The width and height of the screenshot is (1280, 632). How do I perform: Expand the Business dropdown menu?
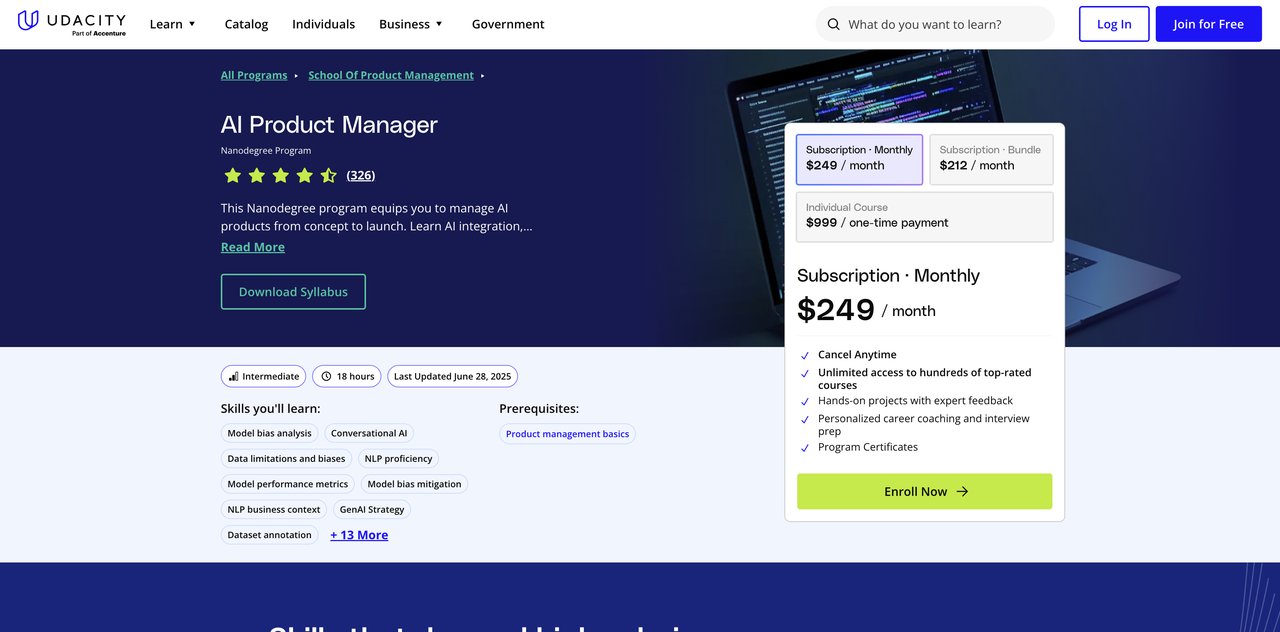tap(411, 24)
